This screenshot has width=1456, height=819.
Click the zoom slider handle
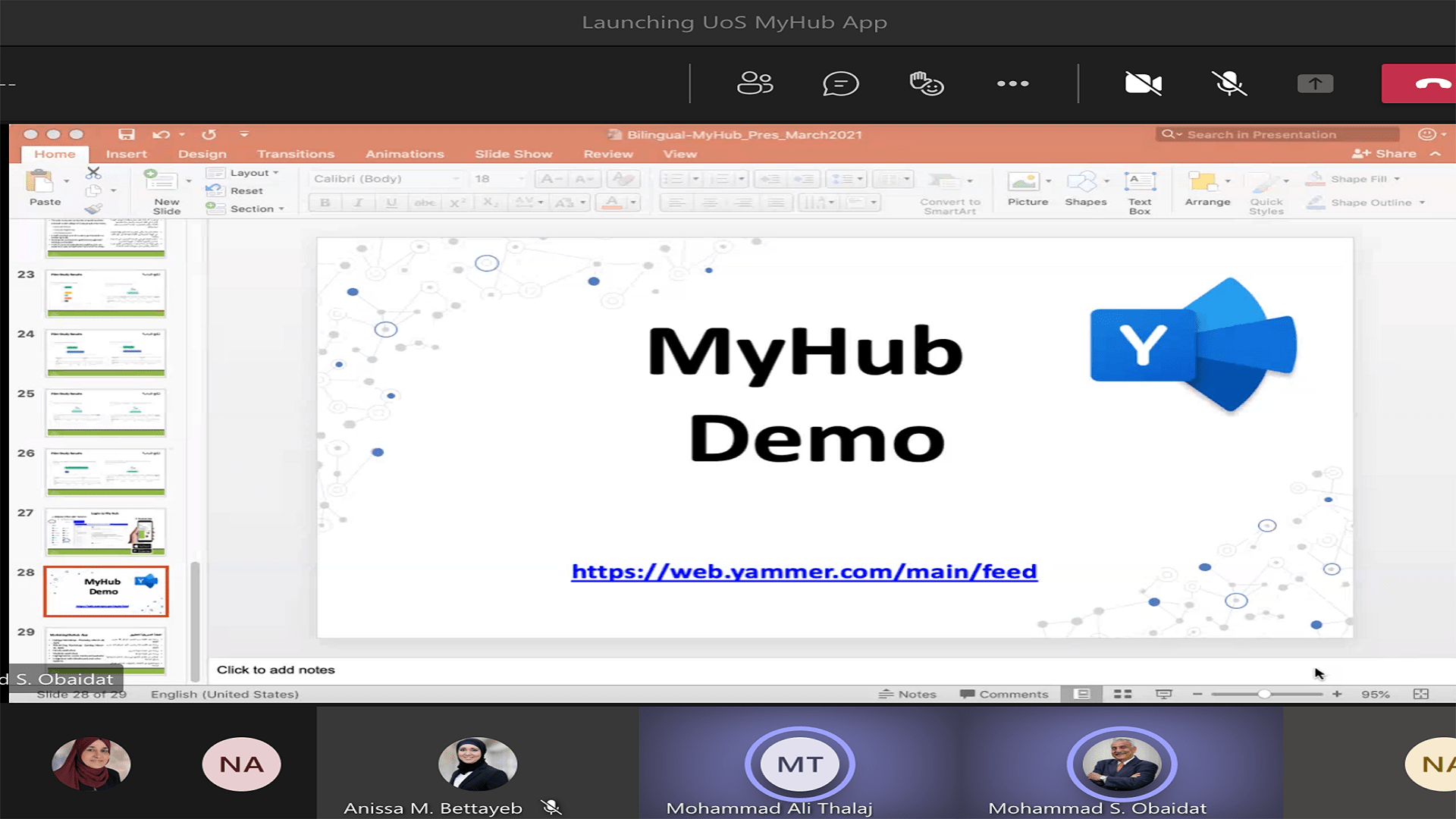click(1264, 694)
